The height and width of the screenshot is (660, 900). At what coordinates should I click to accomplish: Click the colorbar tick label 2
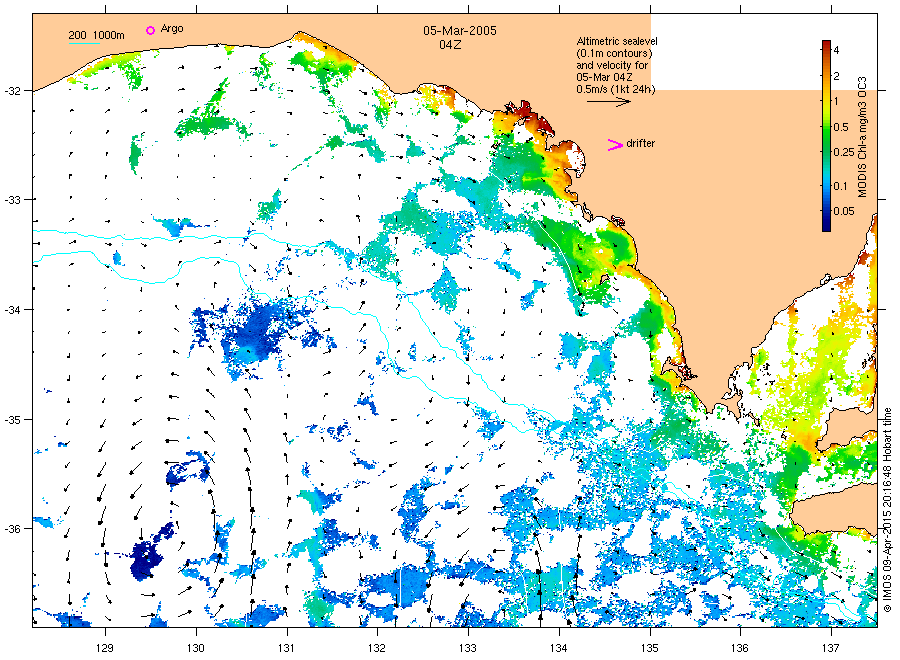(x=836, y=76)
